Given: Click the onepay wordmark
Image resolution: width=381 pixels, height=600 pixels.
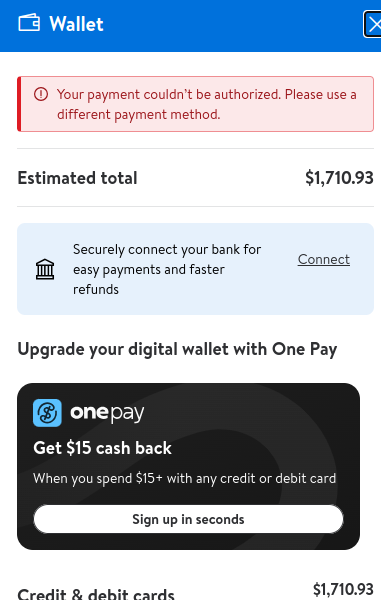Looking at the screenshot, I should click(107, 413).
